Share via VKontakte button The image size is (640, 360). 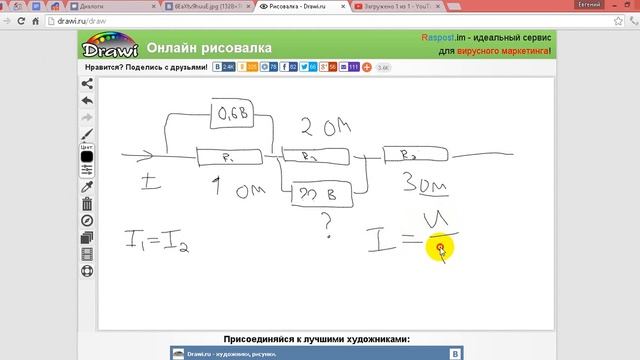click(224, 67)
